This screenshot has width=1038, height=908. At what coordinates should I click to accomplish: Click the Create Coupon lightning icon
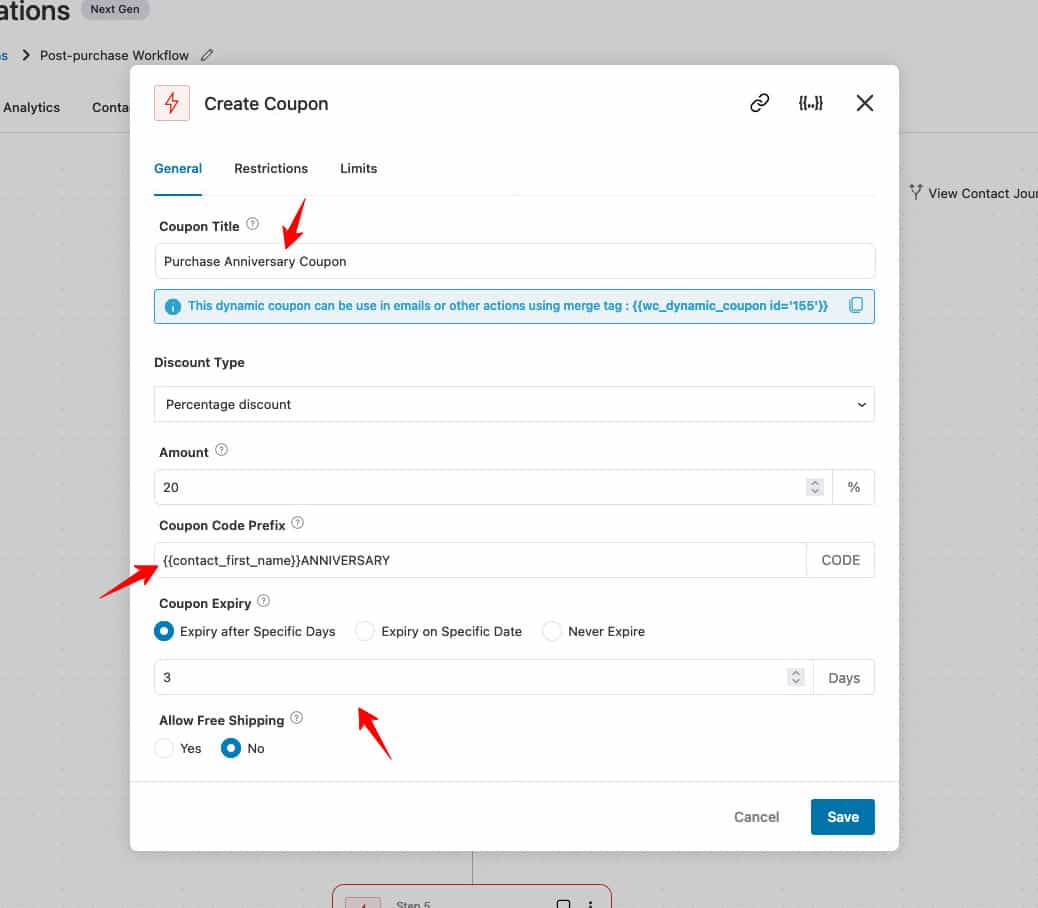(x=171, y=103)
